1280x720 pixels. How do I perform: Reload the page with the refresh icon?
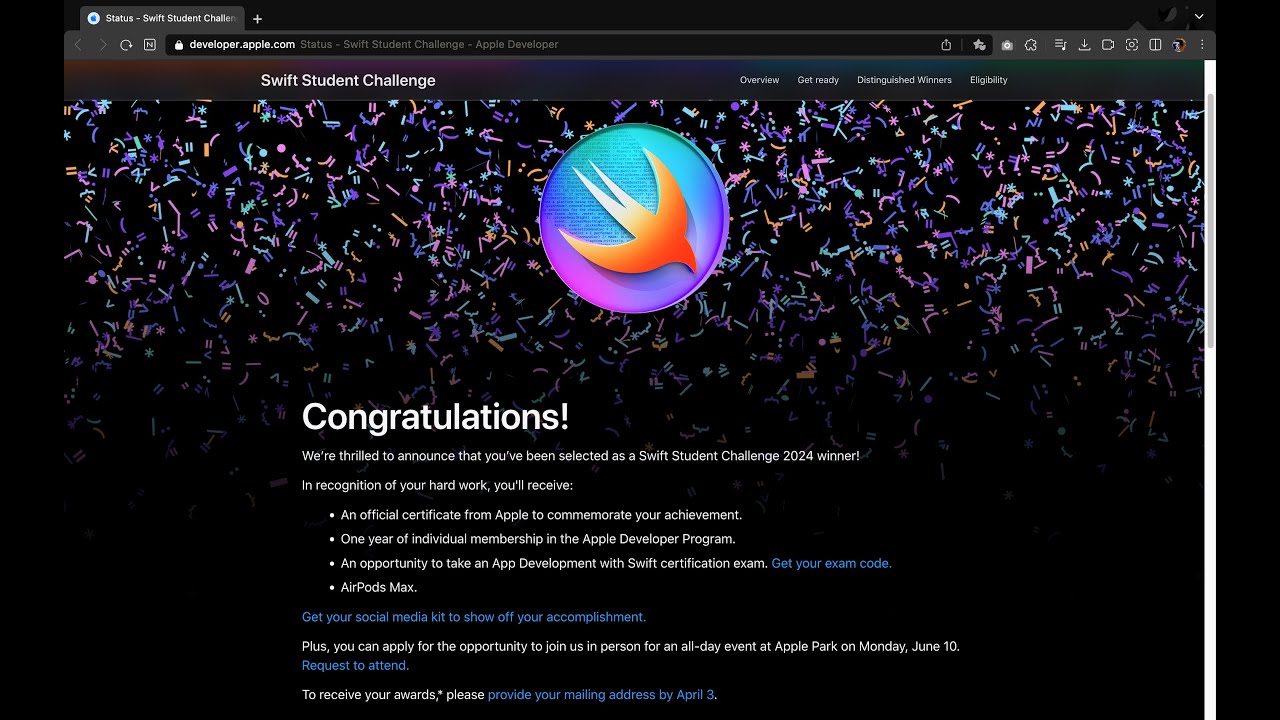pyautogui.click(x=126, y=45)
